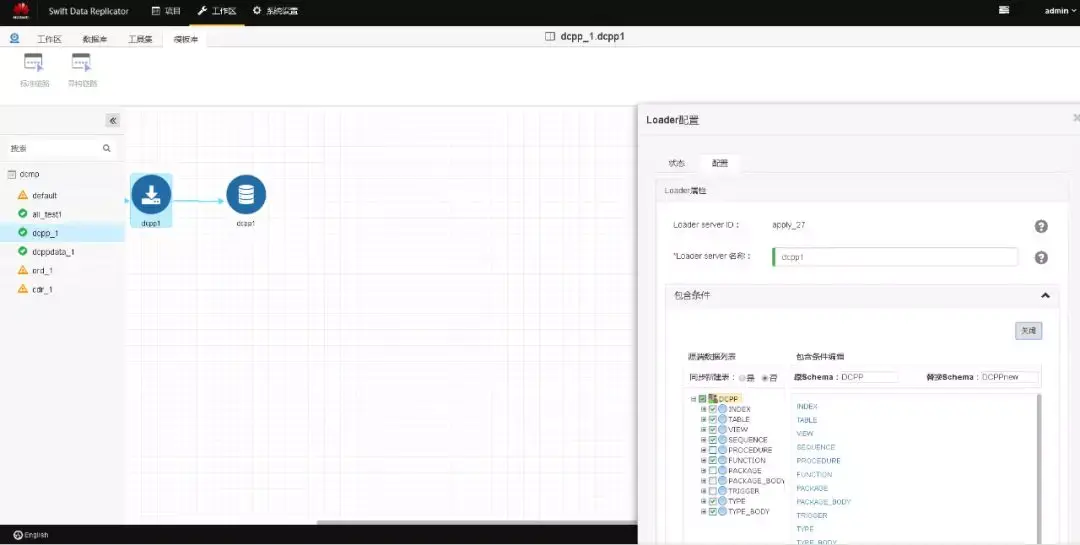Click the circle icon beside TABLE
Viewport: 1080px width, 545px height.
(x=723, y=419)
